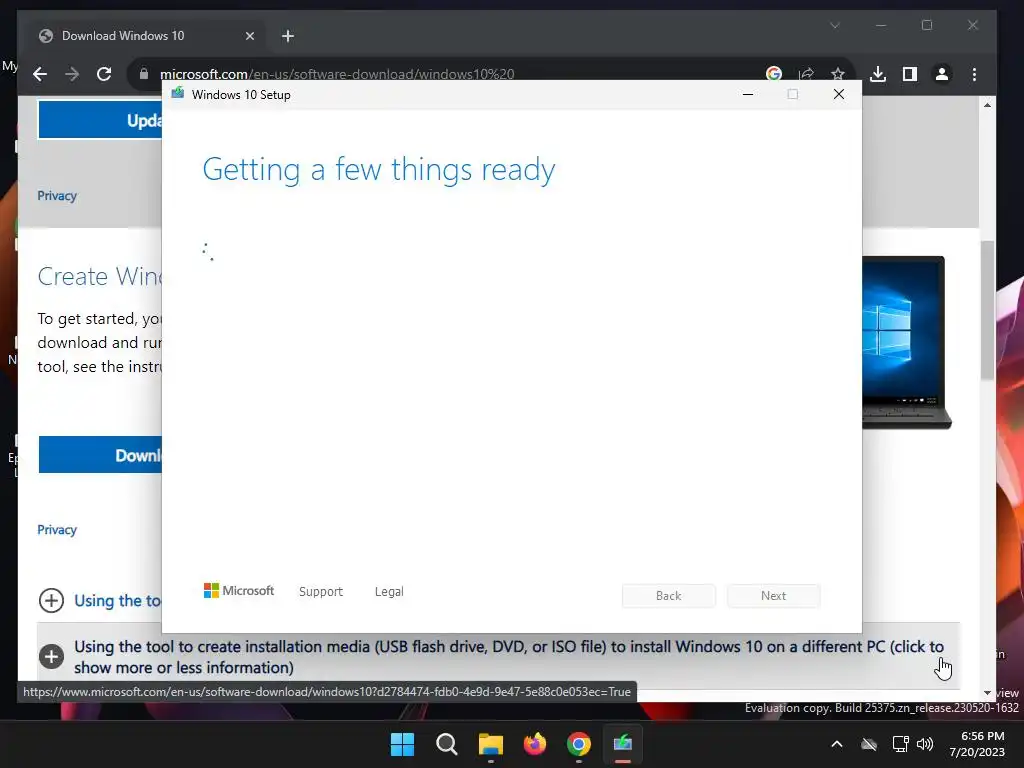This screenshot has width=1024, height=768.
Task: Open Support link in Setup dialog
Action: click(x=321, y=592)
